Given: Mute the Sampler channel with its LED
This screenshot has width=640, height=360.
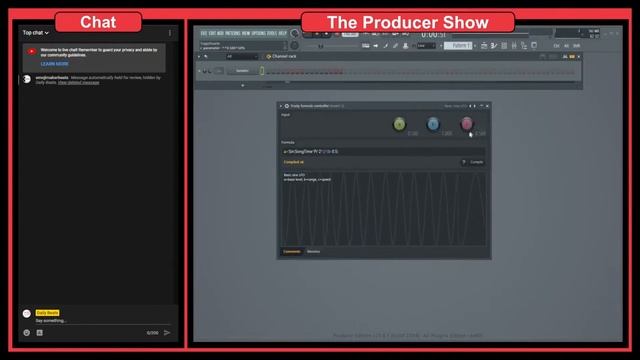Looking at the screenshot, I should [200, 71].
